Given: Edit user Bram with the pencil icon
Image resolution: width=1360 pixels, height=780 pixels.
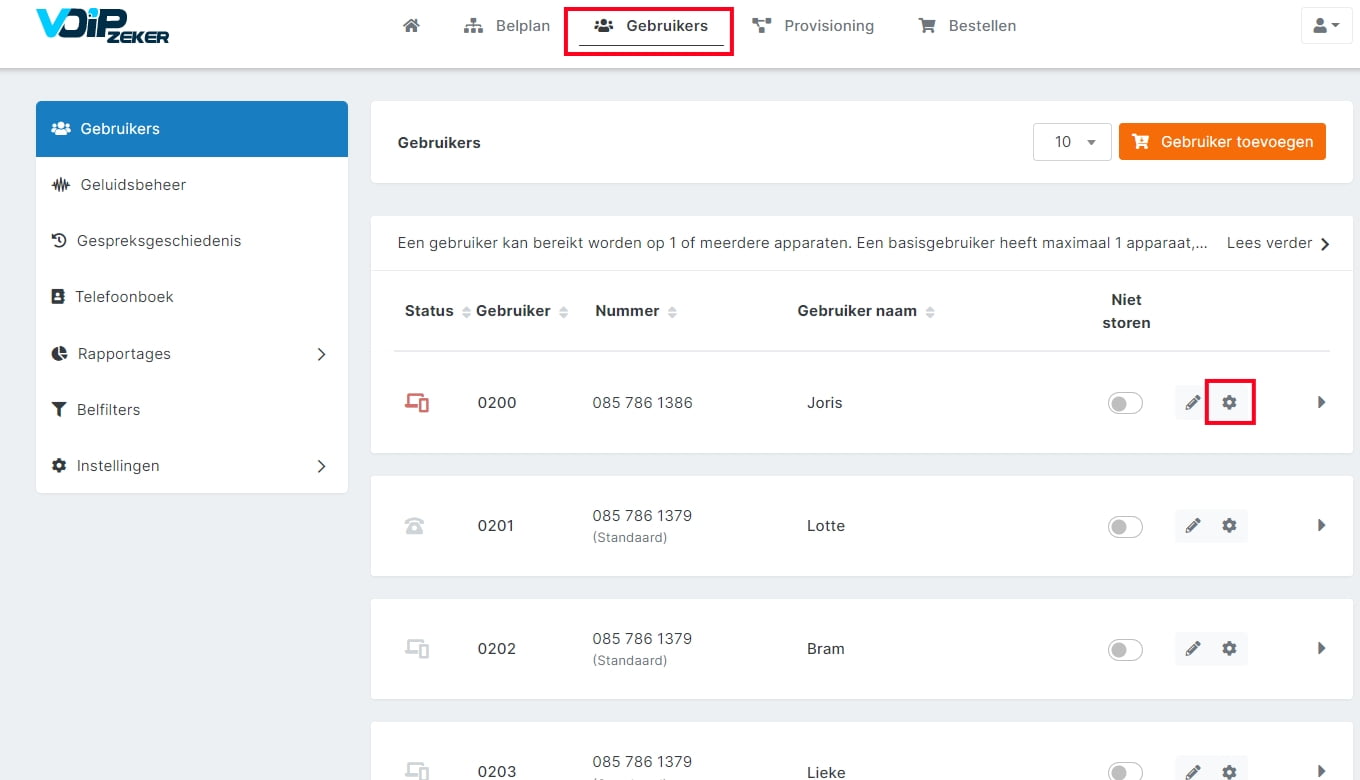Looking at the screenshot, I should coord(1193,649).
